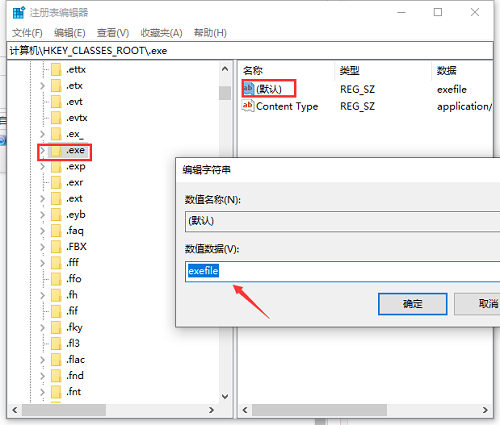Expand the .exe registry key
Screen dimensions: 500x425
(42, 151)
